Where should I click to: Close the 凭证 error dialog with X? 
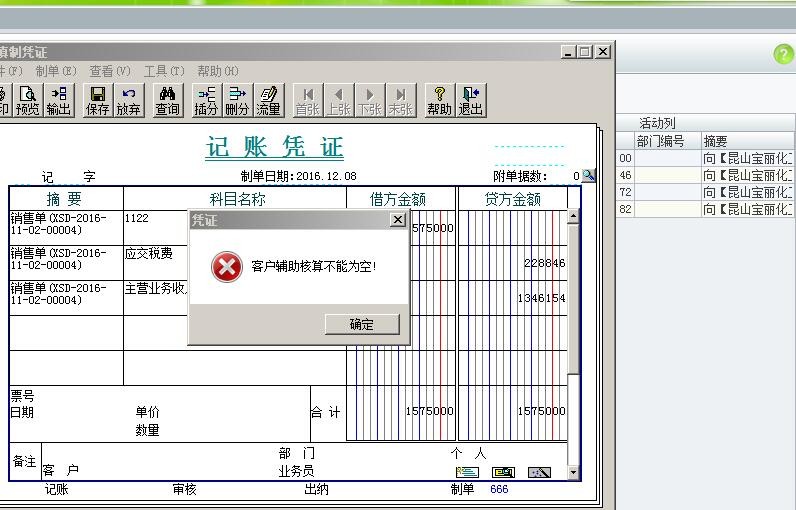point(397,220)
